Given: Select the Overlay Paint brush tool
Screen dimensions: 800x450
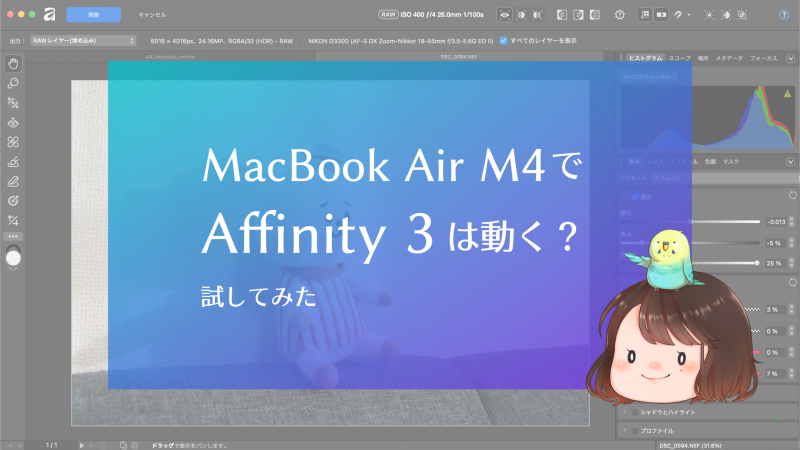Looking at the screenshot, I should (13, 162).
